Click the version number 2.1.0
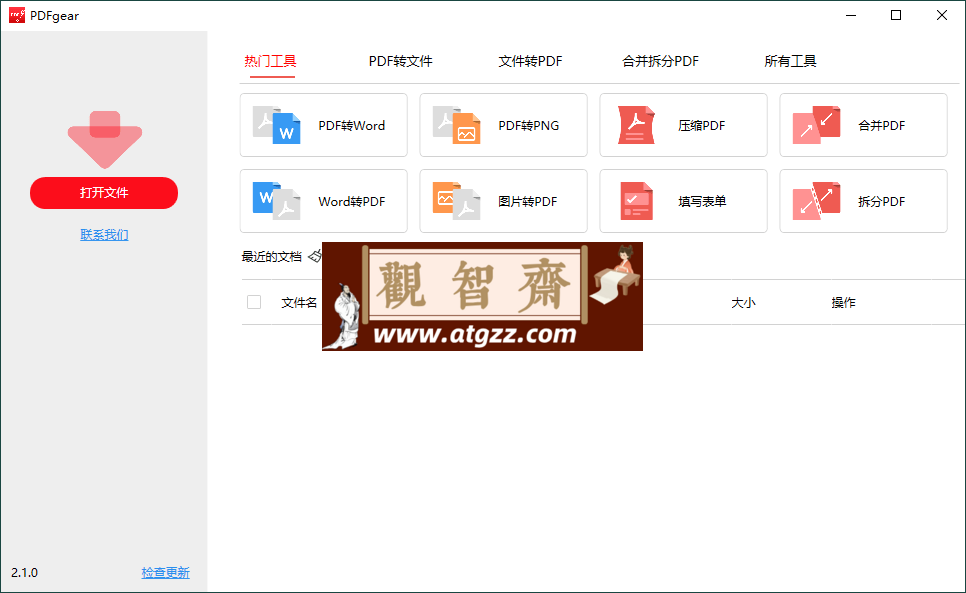 pos(25,573)
